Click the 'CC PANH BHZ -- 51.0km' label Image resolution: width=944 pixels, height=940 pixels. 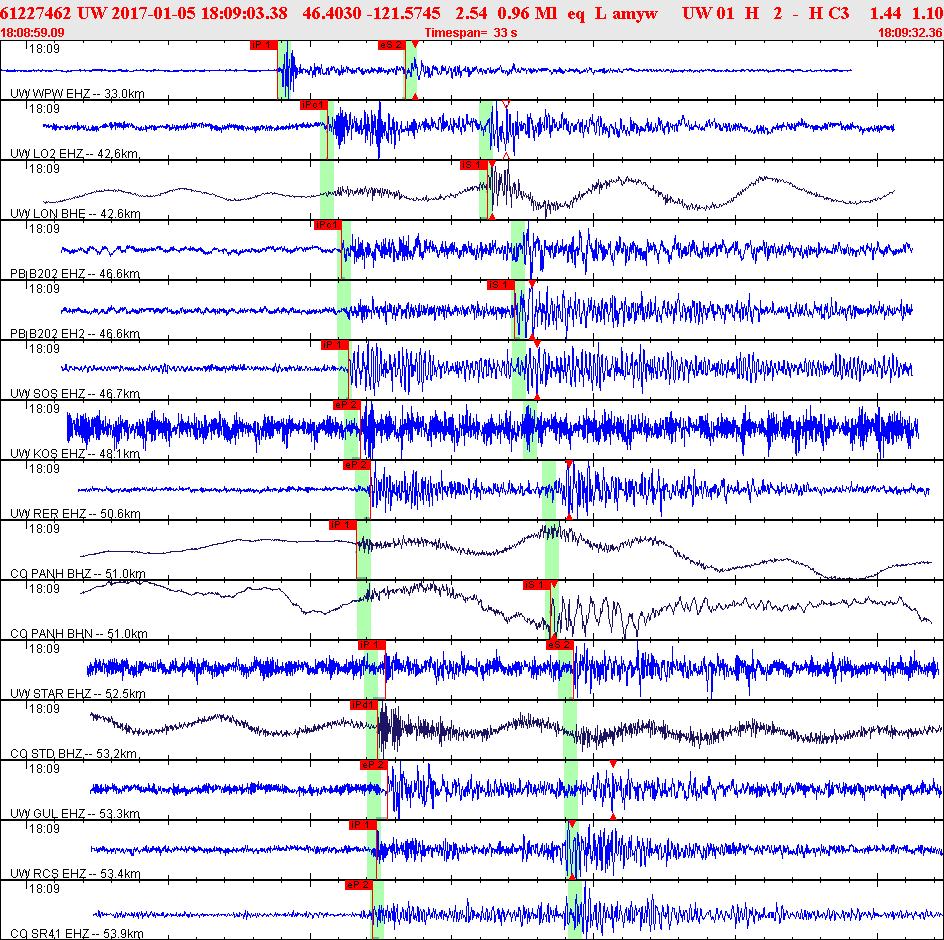[x=78, y=573]
